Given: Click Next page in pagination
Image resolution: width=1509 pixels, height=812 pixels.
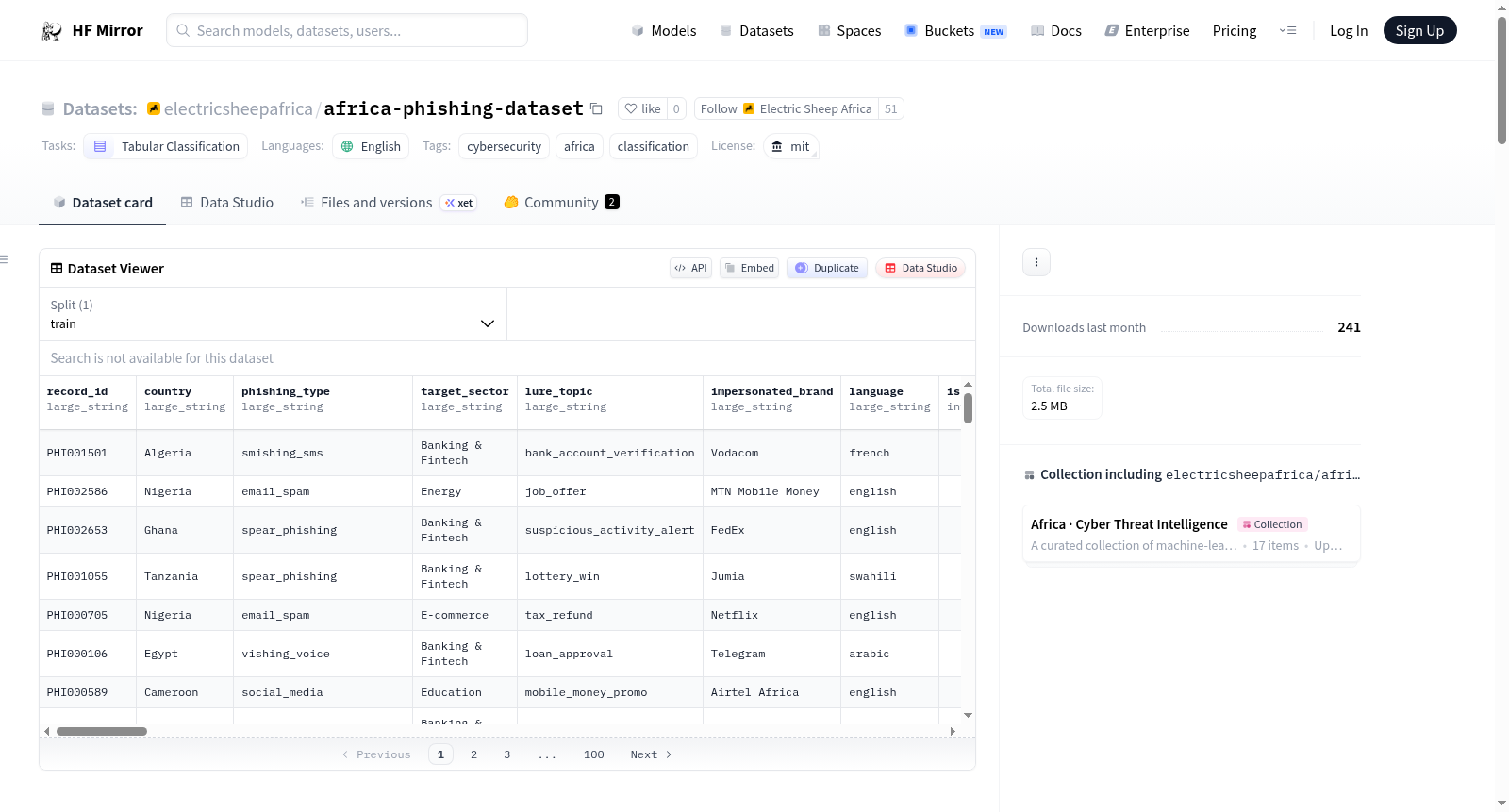Looking at the screenshot, I should pos(651,754).
